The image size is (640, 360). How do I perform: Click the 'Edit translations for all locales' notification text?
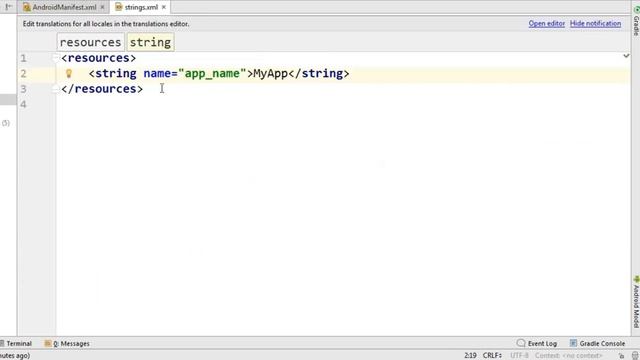tap(106, 24)
